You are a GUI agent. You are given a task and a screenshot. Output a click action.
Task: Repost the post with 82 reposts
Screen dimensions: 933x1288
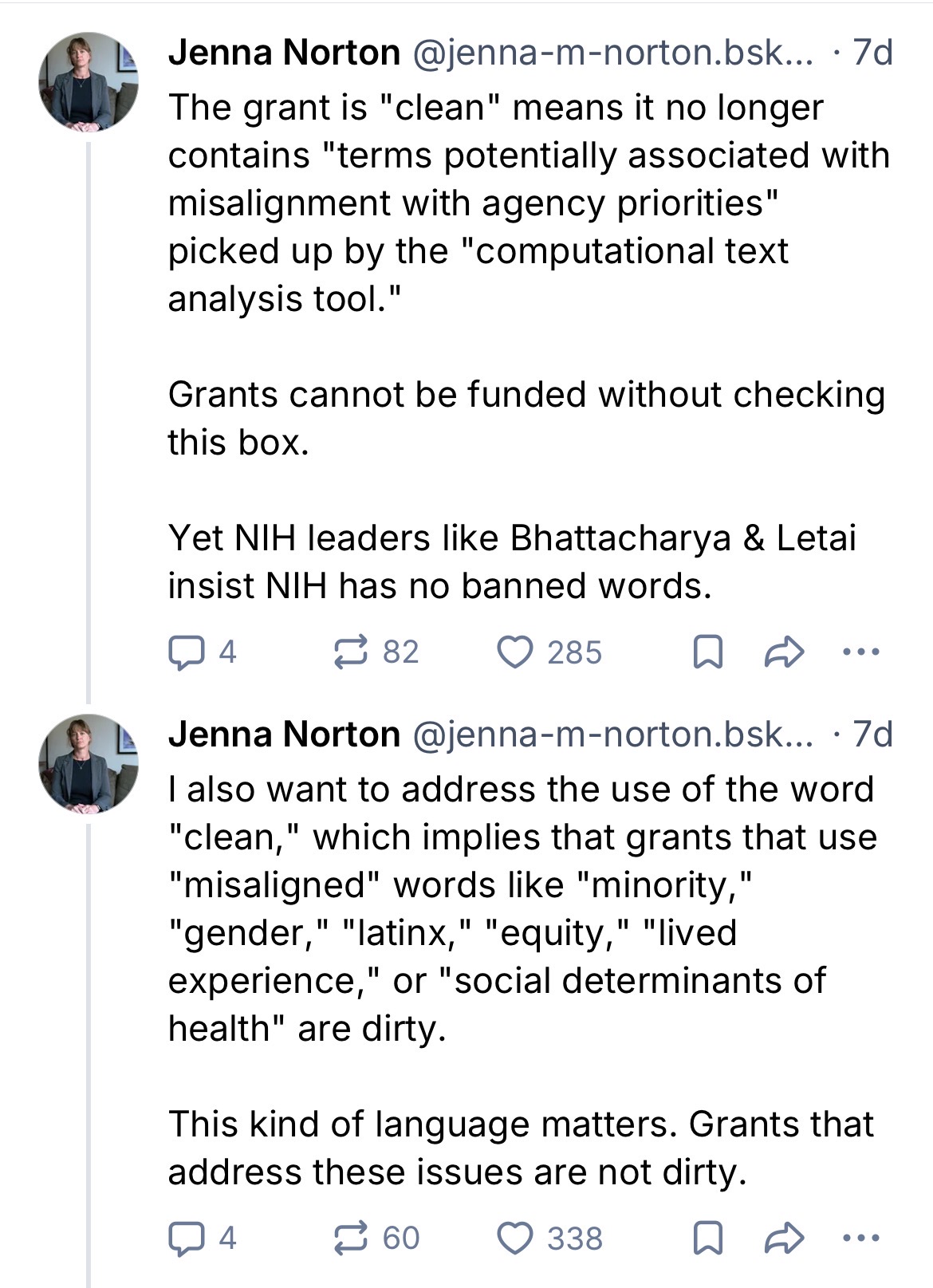tap(376, 652)
